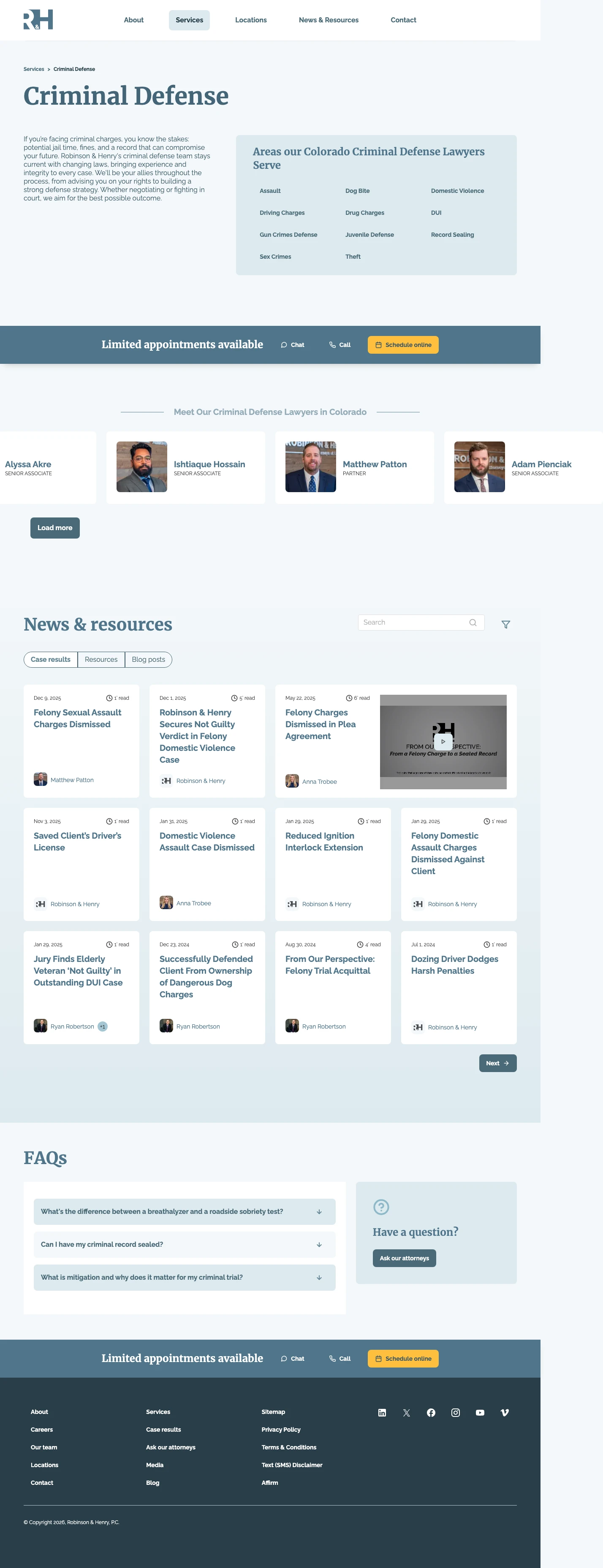The width and height of the screenshot is (603, 1568).
Task: Expand the mitigation FAQ question
Action: click(x=185, y=1277)
